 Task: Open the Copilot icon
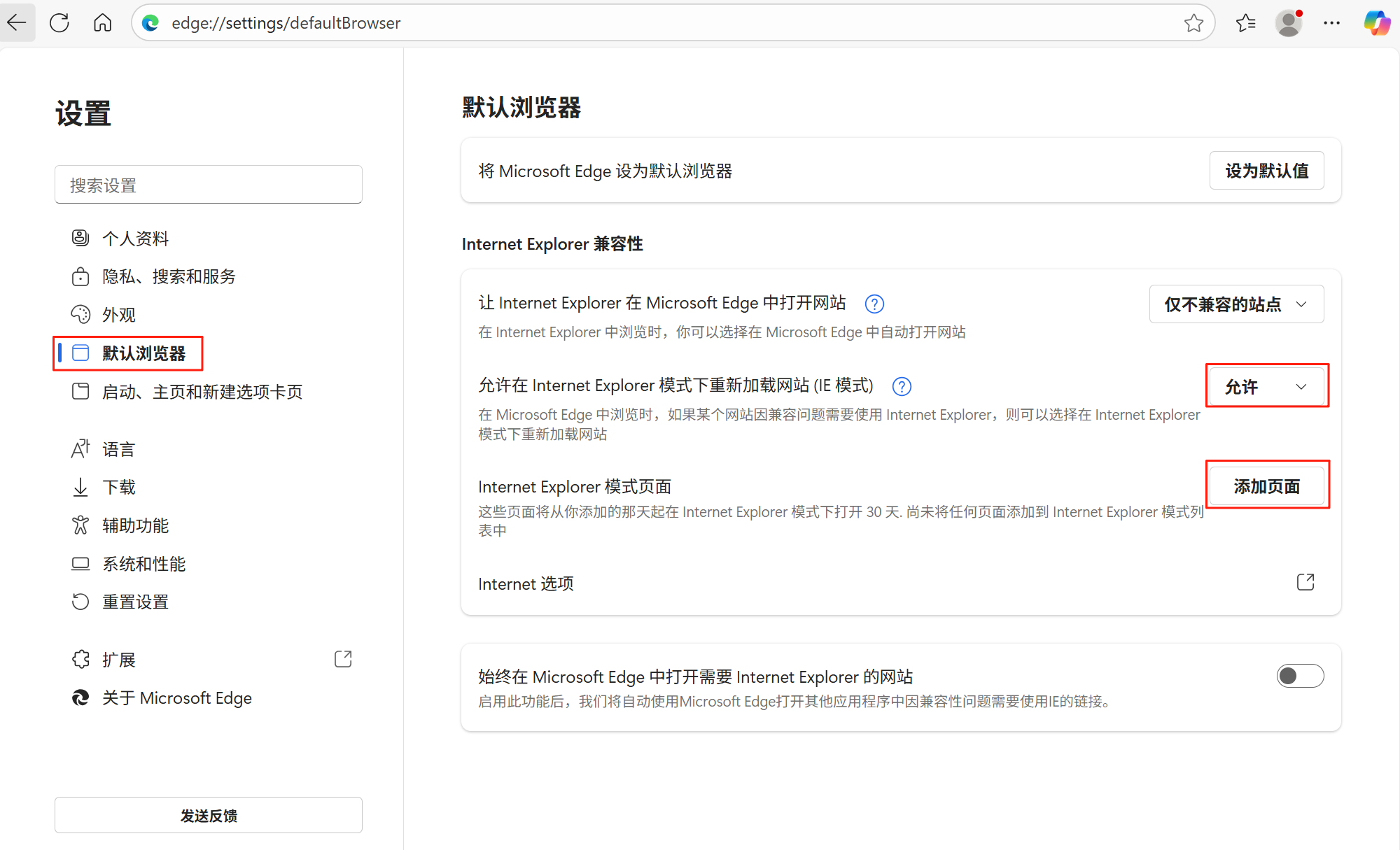[x=1376, y=23]
